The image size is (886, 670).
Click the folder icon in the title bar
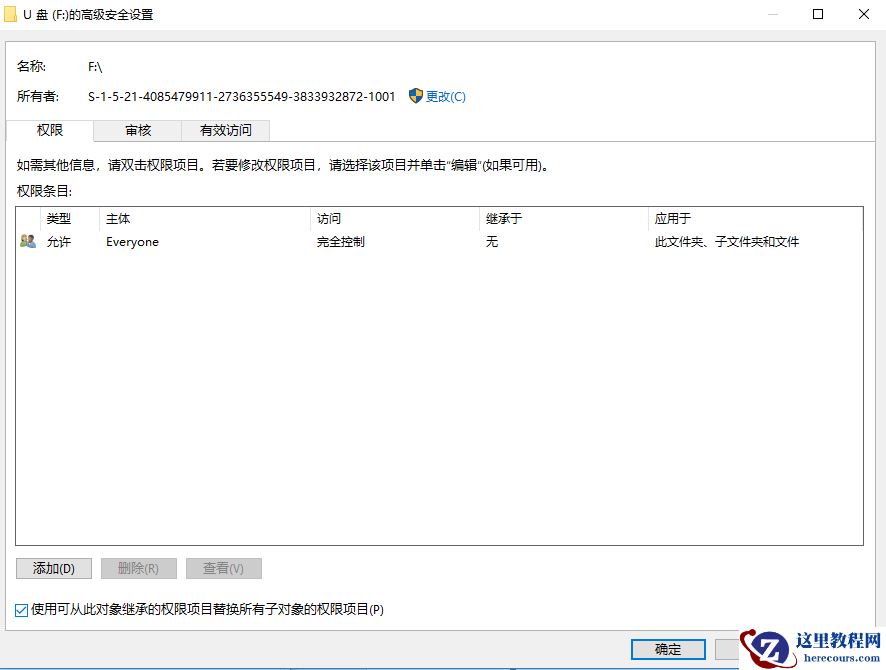pyautogui.click(x=12, y=14)
